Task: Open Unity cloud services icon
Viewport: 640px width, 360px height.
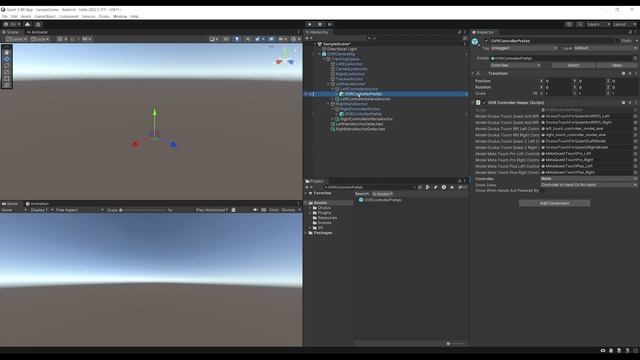Action: pos(27,24)
